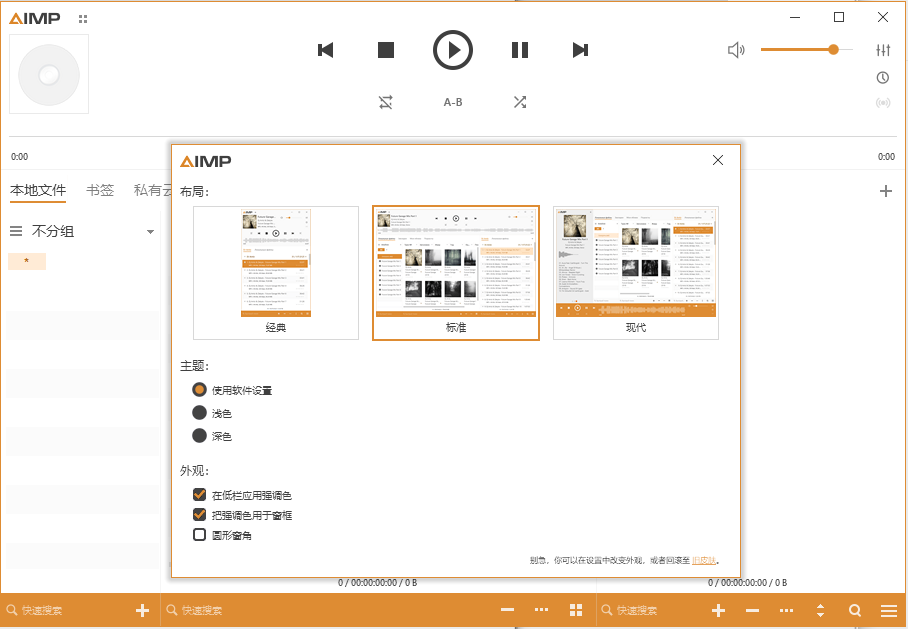Mute audio via the speaker icon
The width and height of the screenshot is (908, 629).
(x=737, y=49)
